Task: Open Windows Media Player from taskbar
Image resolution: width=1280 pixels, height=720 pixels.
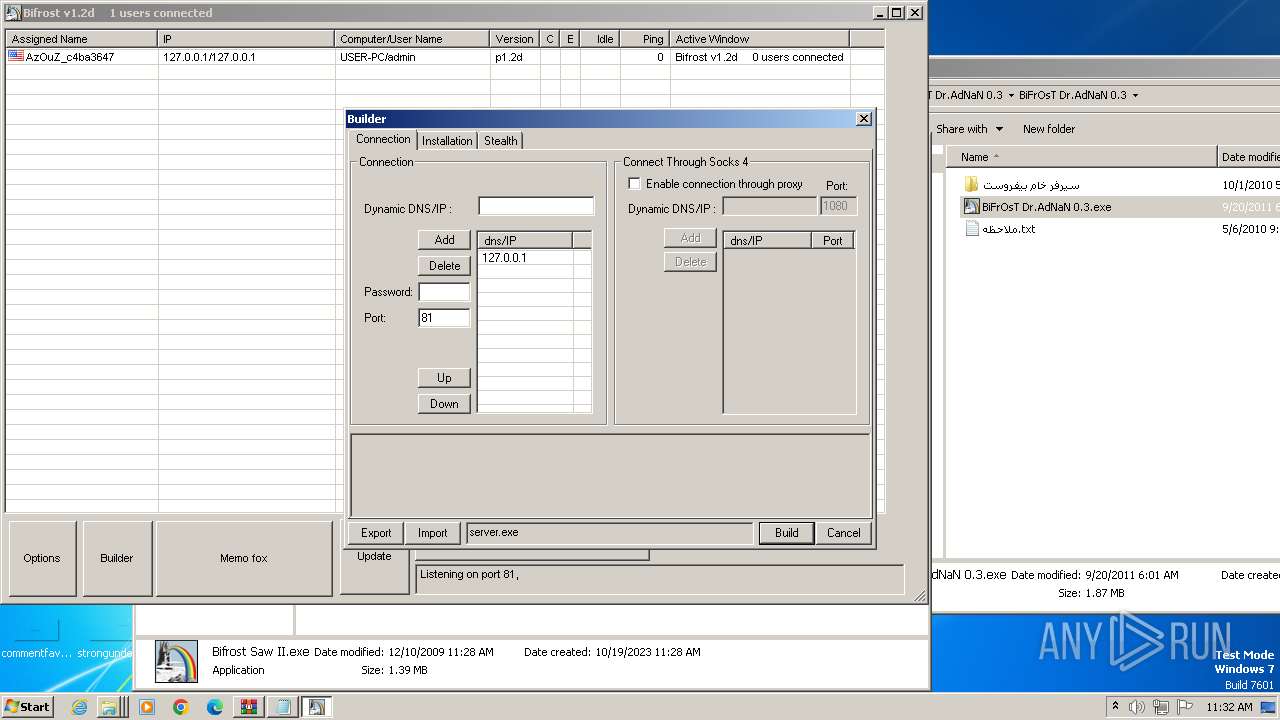Action: tap(147, 707)
